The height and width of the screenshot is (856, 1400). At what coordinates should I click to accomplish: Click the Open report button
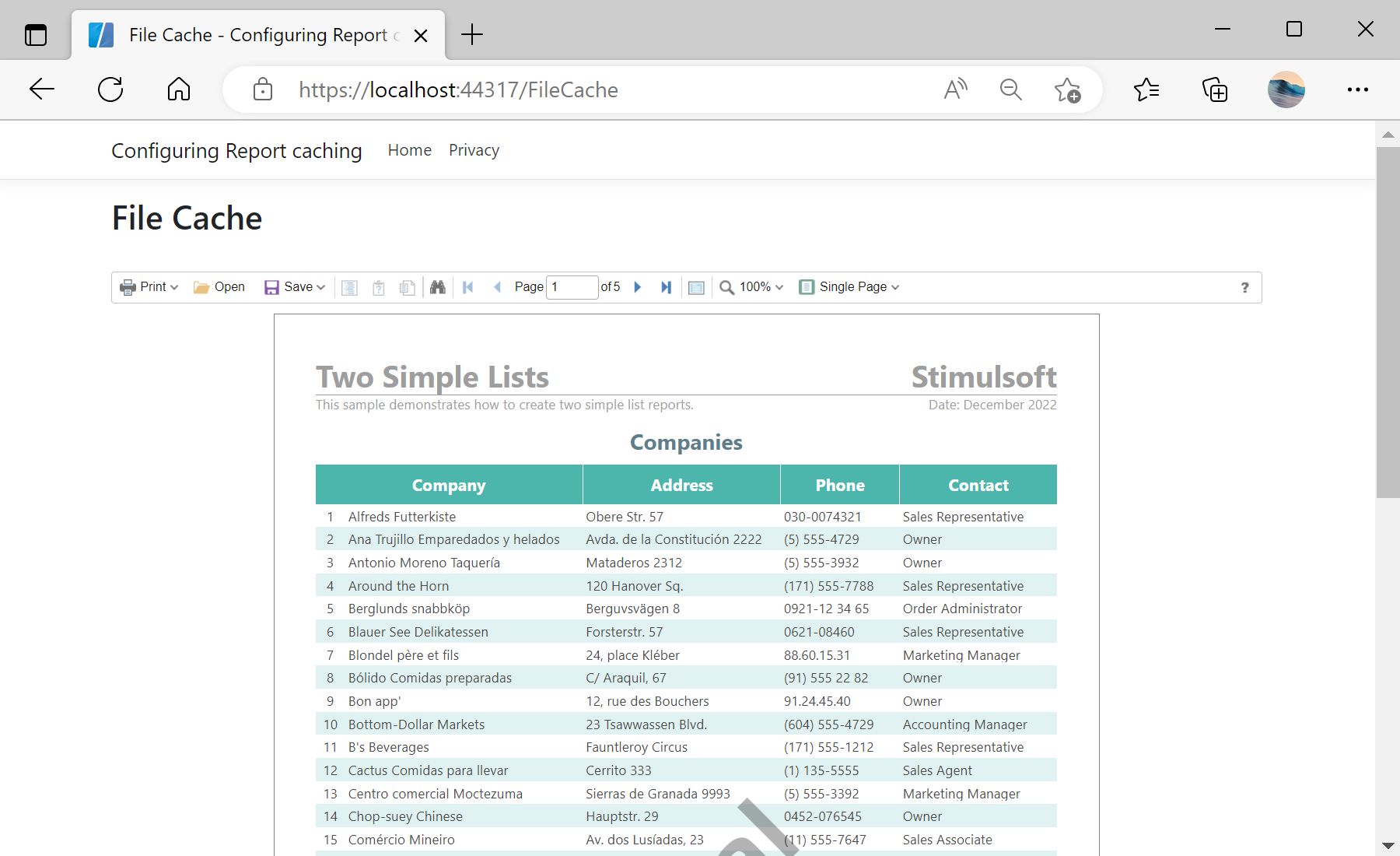[x=219, y=287]
